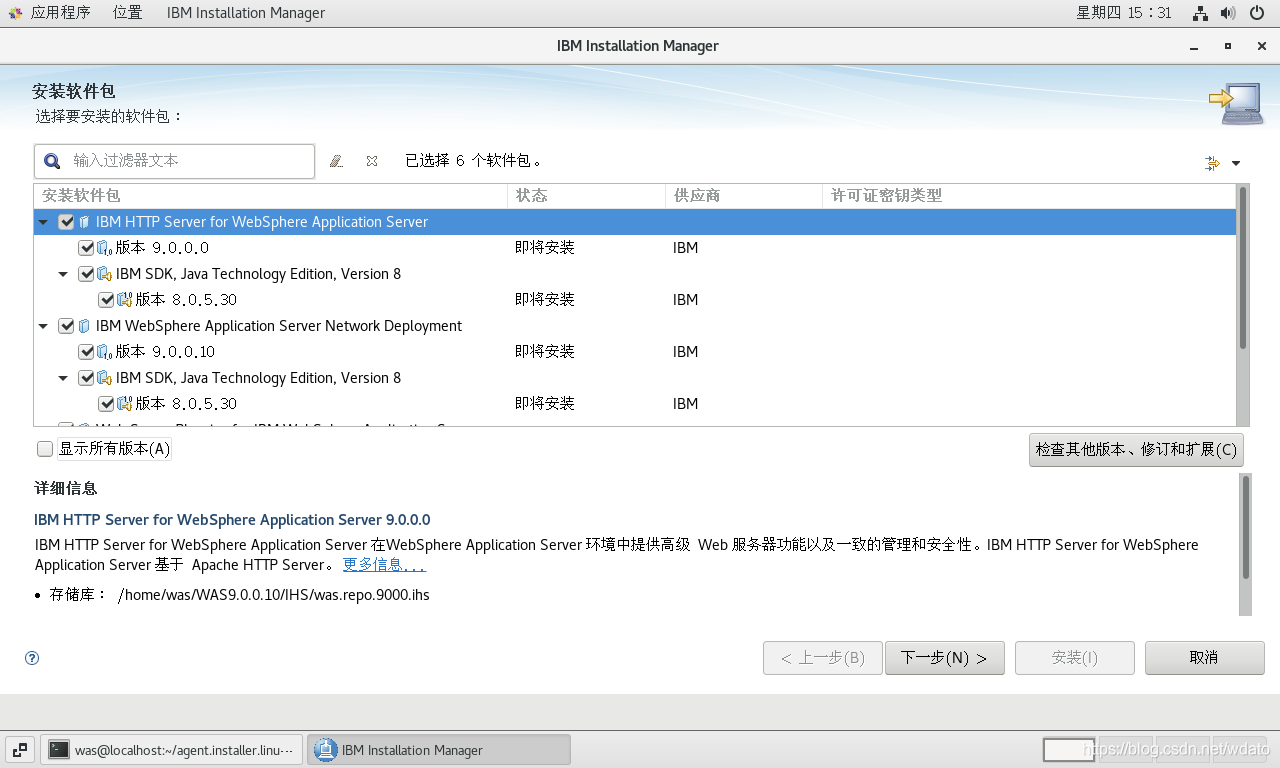Click the 许可证密钥类型 column header
Viewport: 1280px width, 768px height.
click(1029, 196)
